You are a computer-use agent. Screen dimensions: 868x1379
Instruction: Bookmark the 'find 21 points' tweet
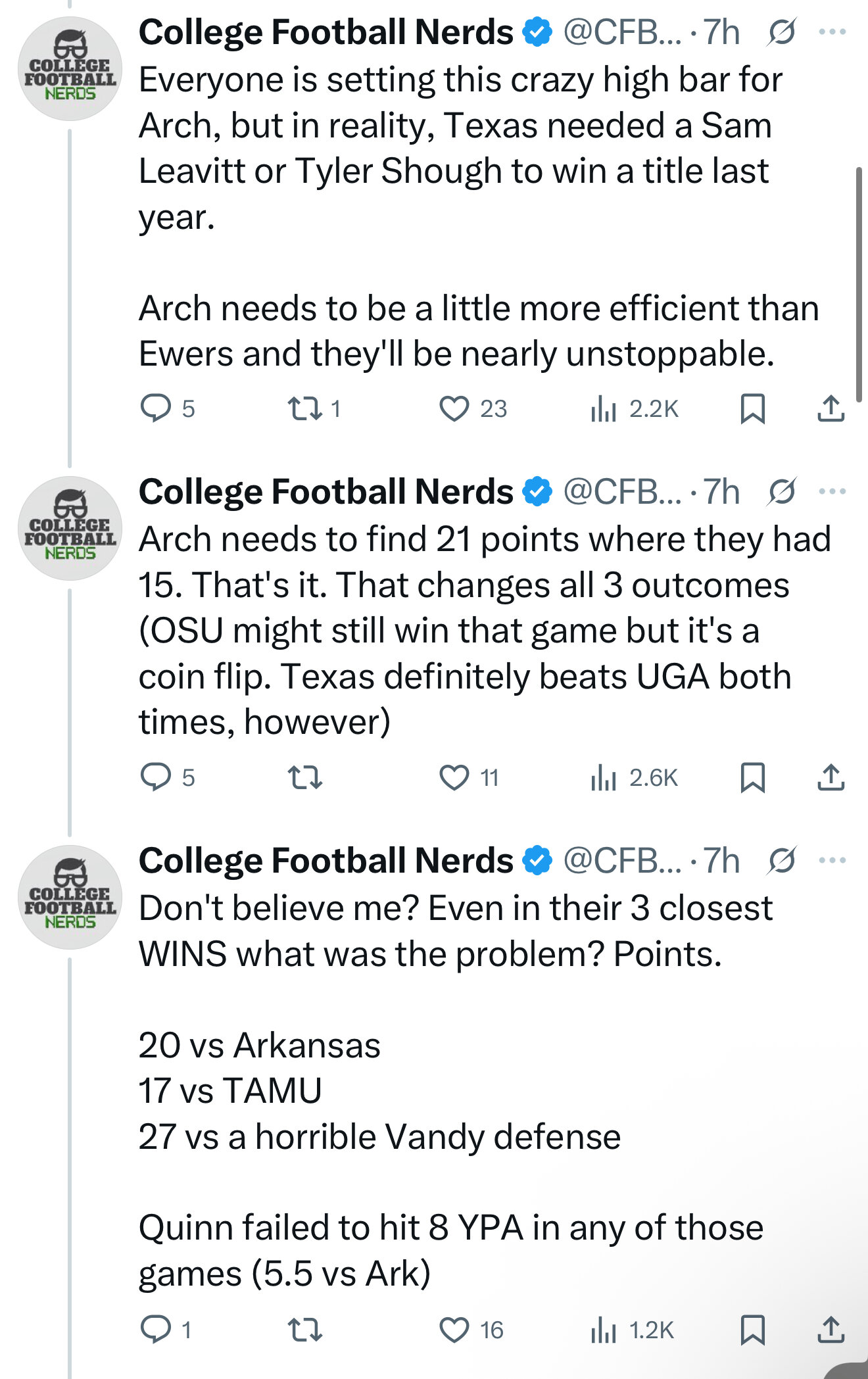point(752,777)
